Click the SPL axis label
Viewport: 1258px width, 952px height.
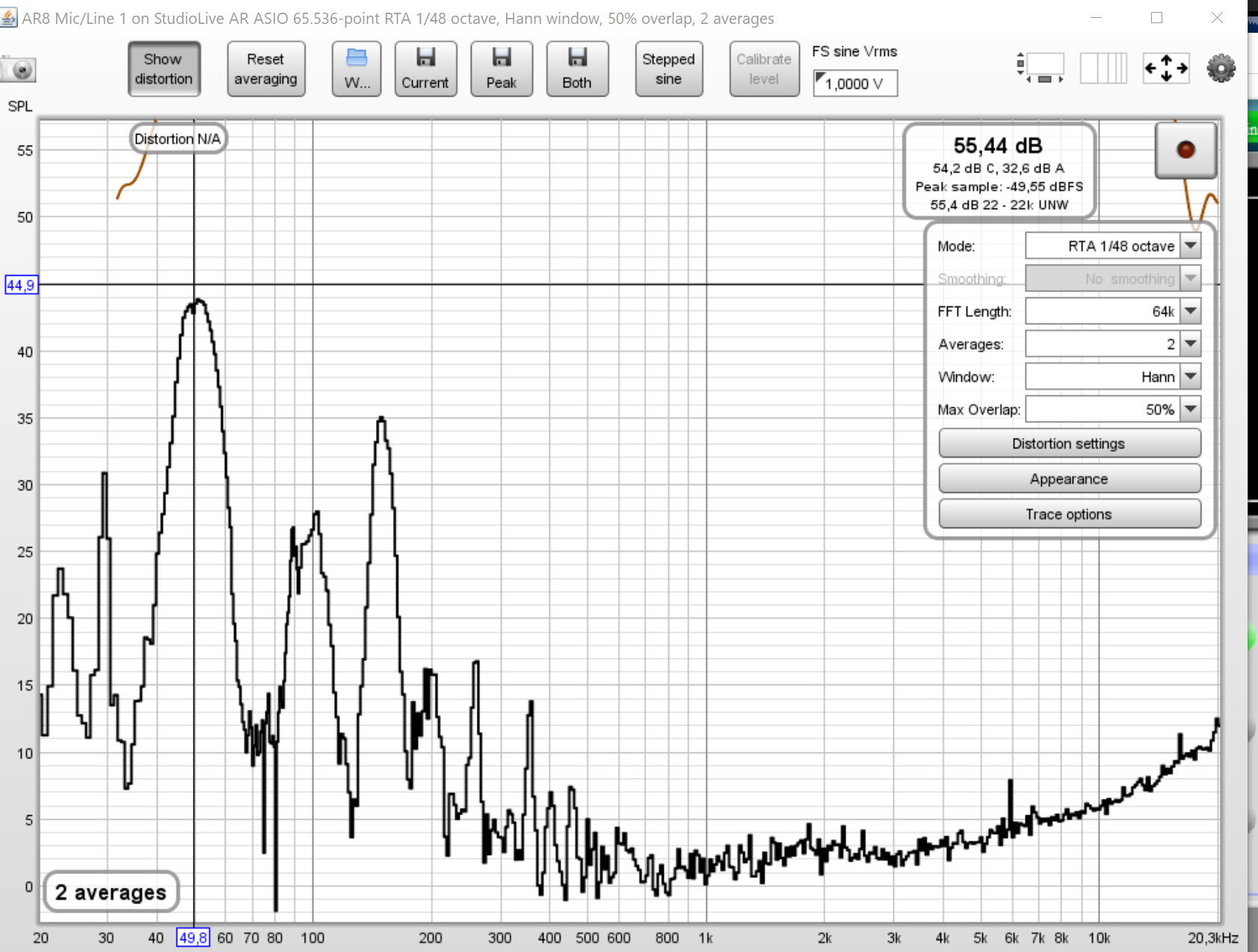pyautogui.click(x=20, y=107)
